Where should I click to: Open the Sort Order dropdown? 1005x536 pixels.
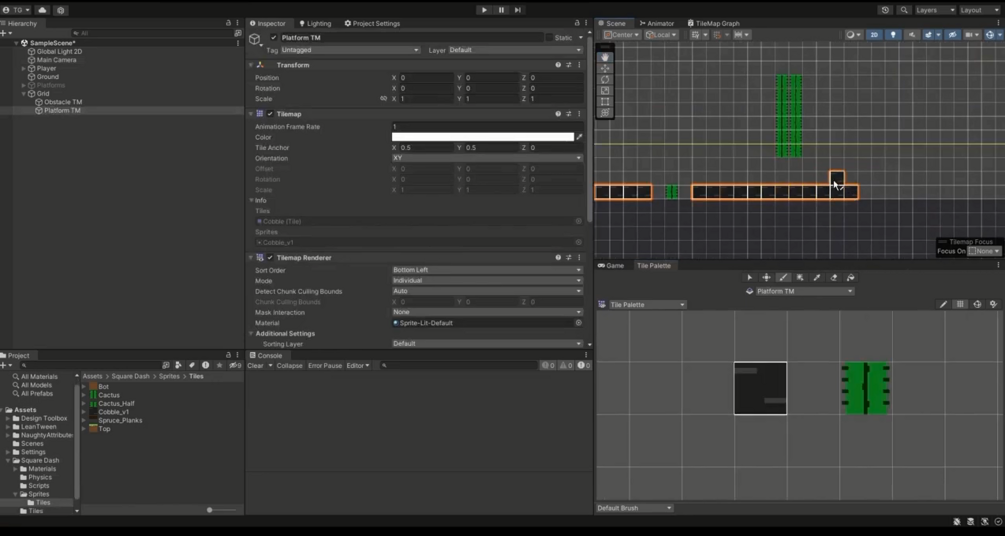(487, 270)
